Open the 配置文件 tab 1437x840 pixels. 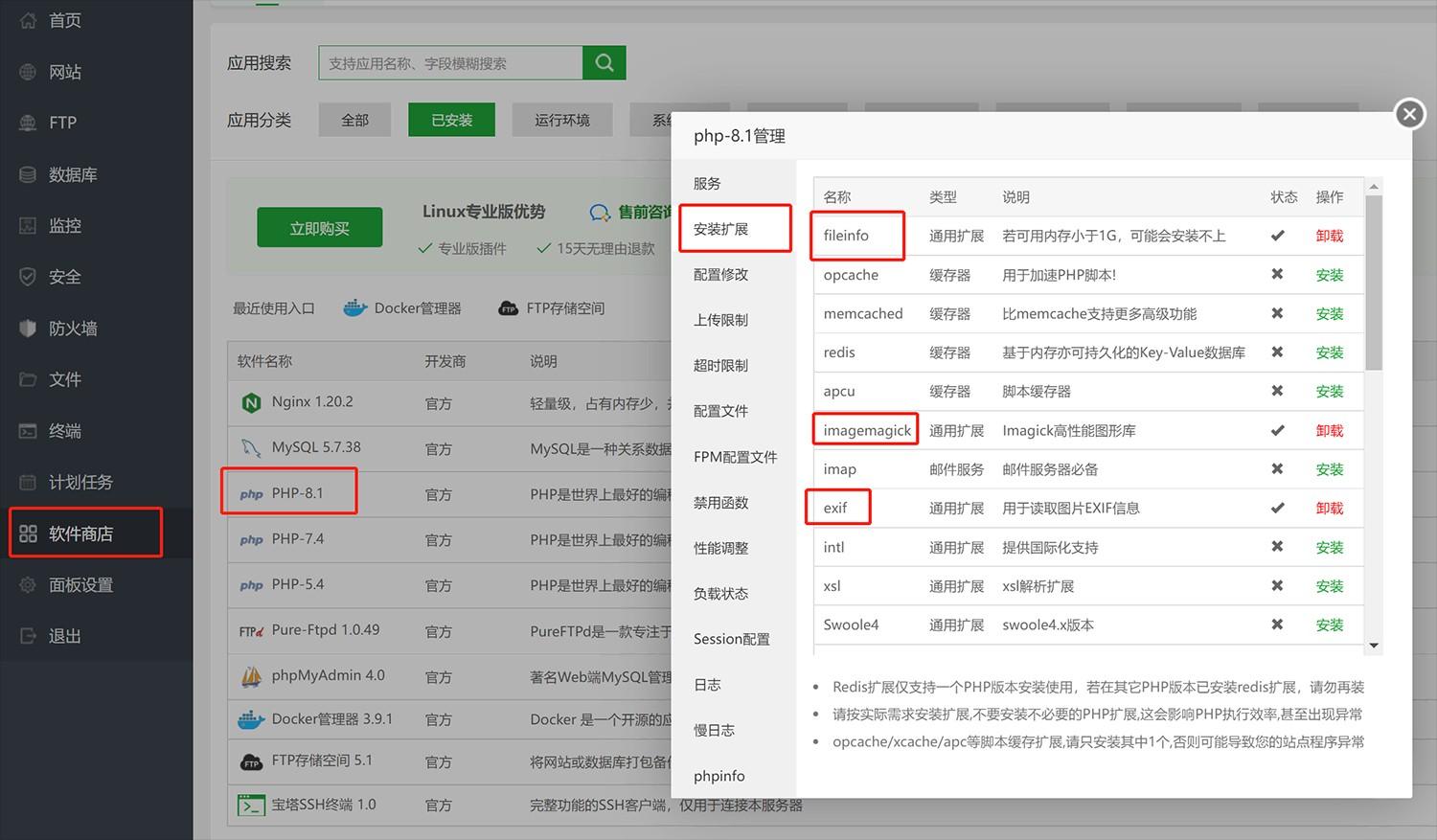point(721,411)
